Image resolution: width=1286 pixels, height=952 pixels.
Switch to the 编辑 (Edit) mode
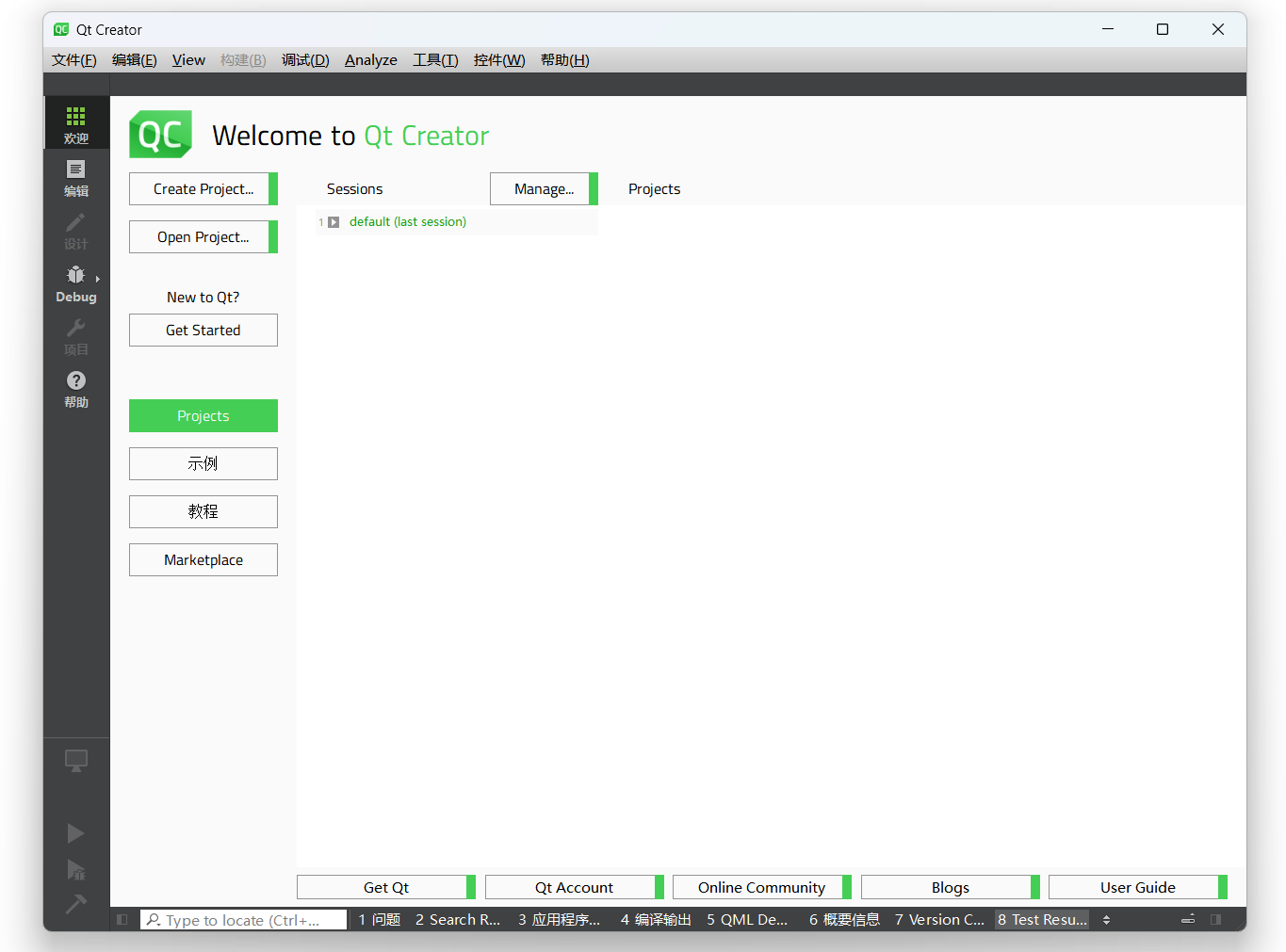(76, 177)
